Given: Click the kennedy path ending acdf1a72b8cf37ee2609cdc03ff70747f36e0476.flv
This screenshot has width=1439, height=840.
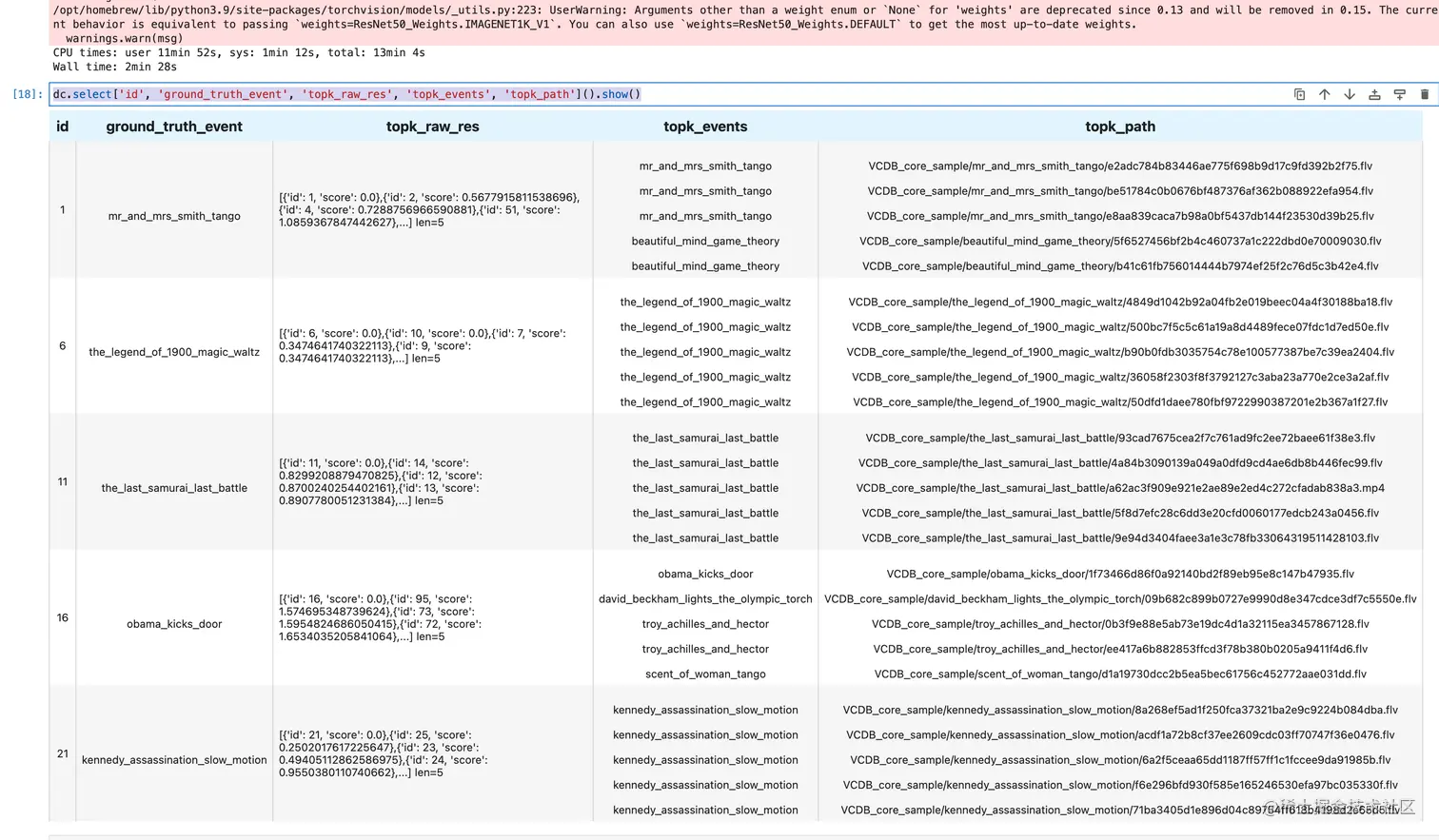Looking at the screenshot, I should pos(1120,735).
